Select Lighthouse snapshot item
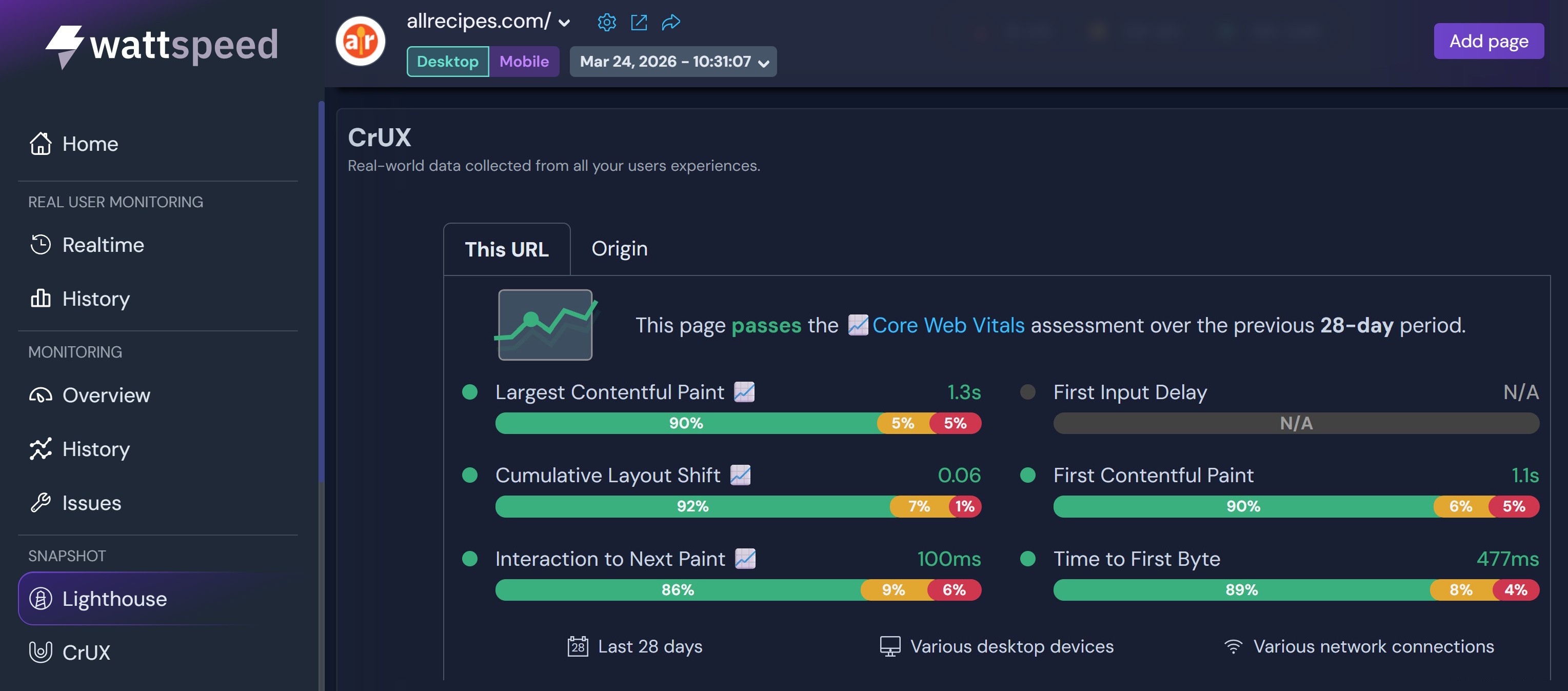This screenshot has width=1568, height=691. click(158, 599)
